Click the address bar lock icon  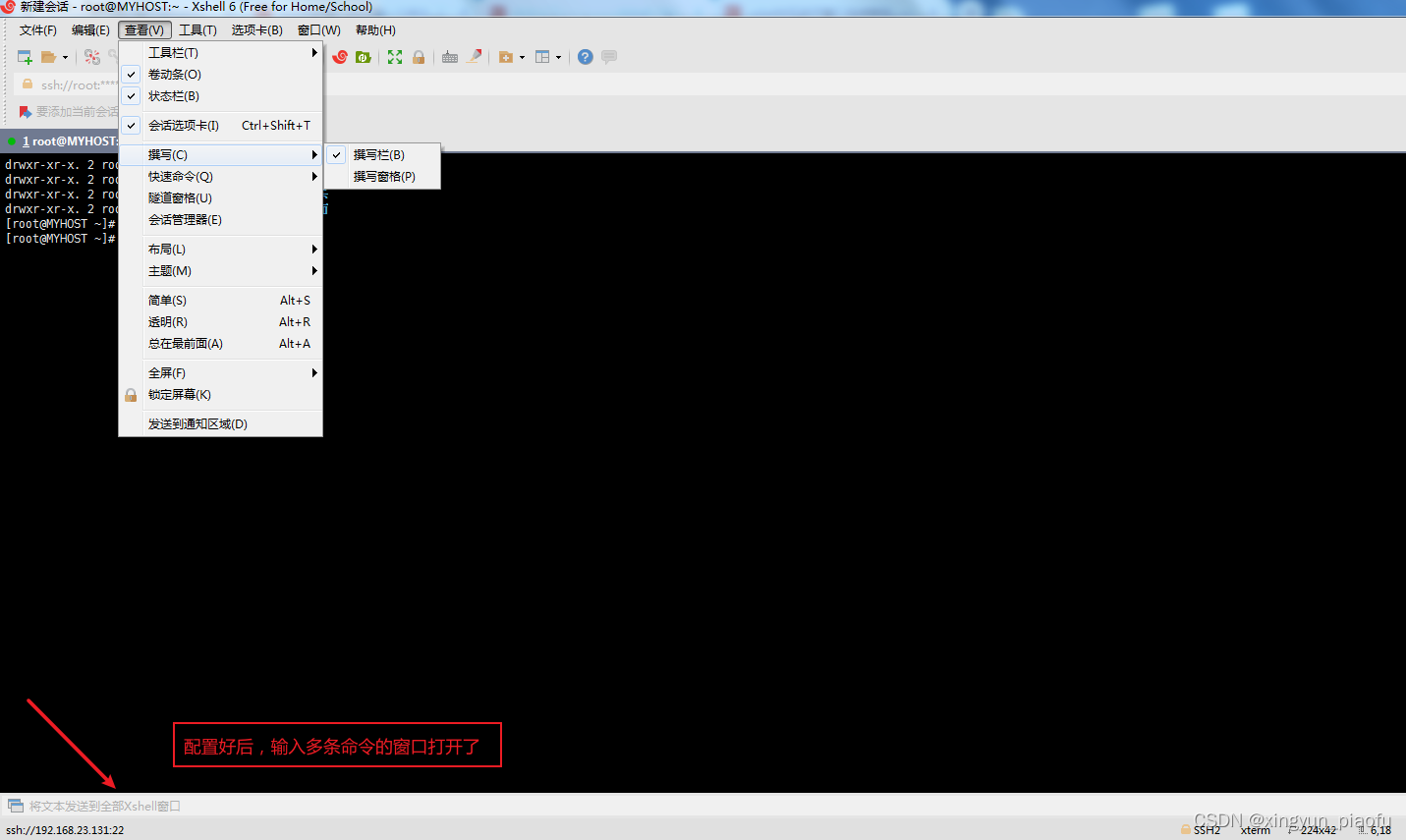coord(28,84)
